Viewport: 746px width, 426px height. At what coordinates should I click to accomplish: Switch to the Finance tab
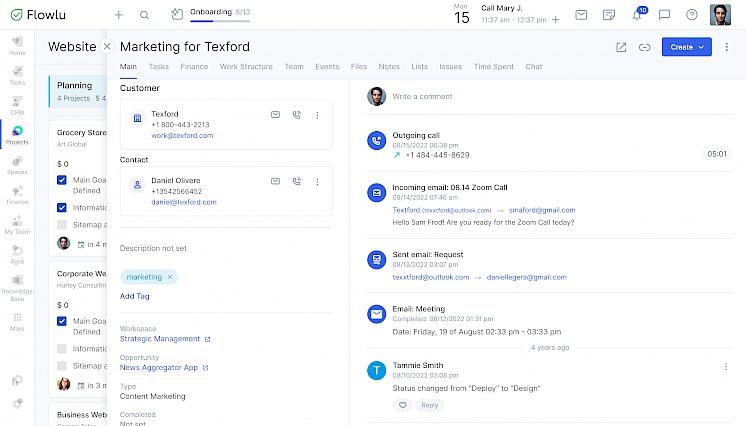pyautogui.click(x=194, y=67)
